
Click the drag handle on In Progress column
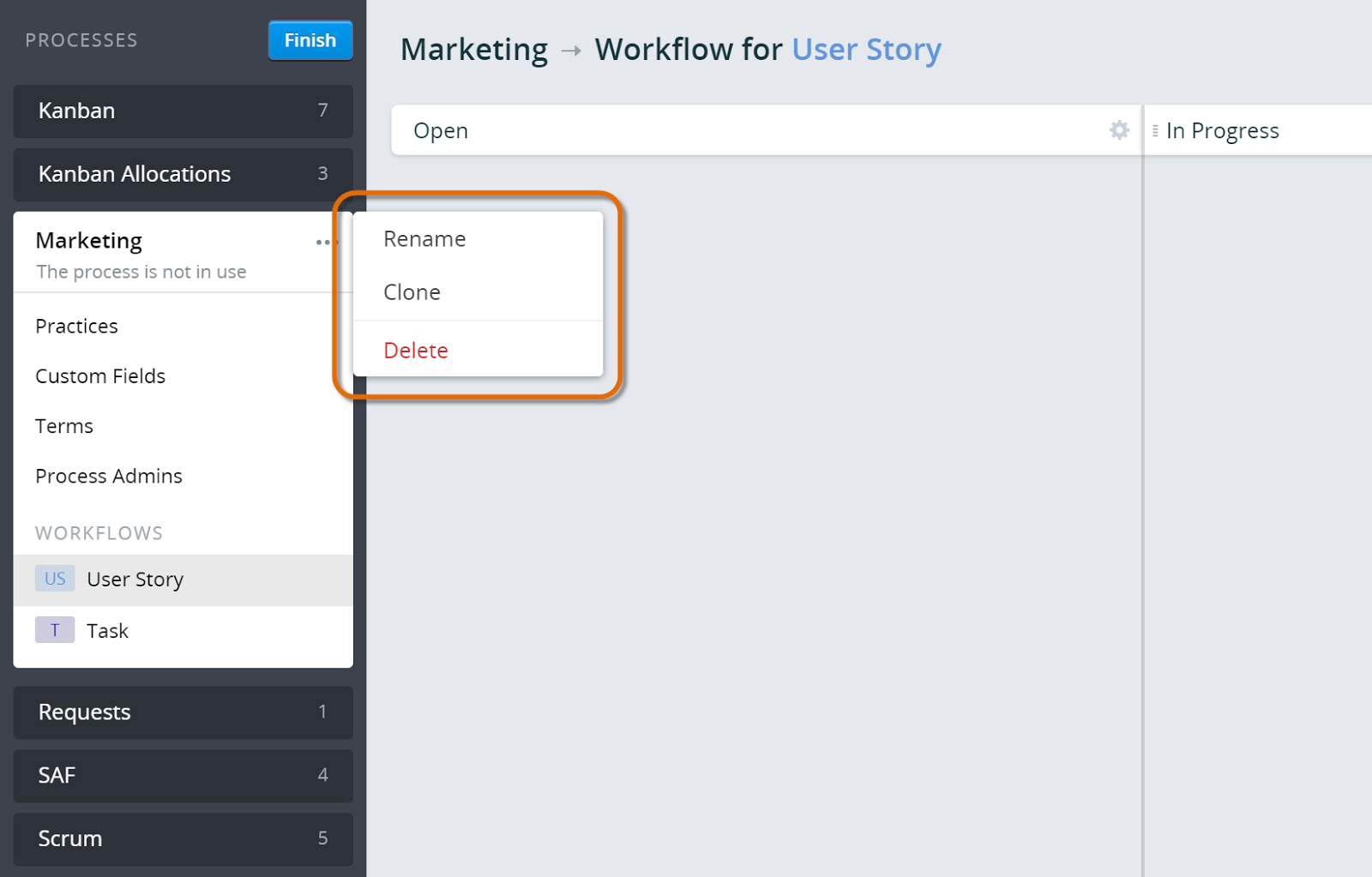(1156, 130)
